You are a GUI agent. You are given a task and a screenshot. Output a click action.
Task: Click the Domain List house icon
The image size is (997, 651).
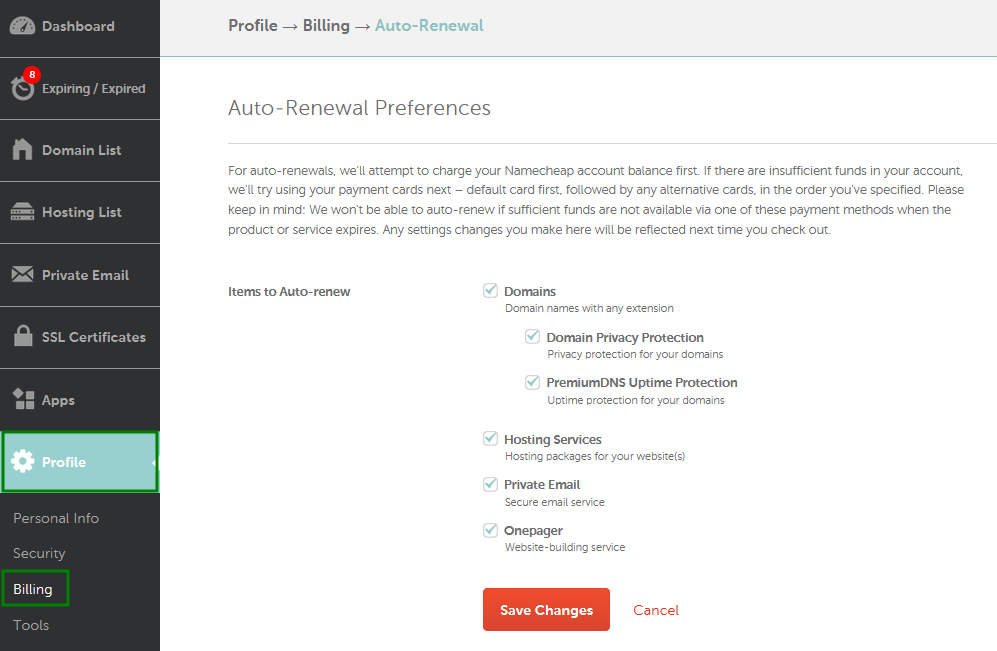click(x=22, y=149)
